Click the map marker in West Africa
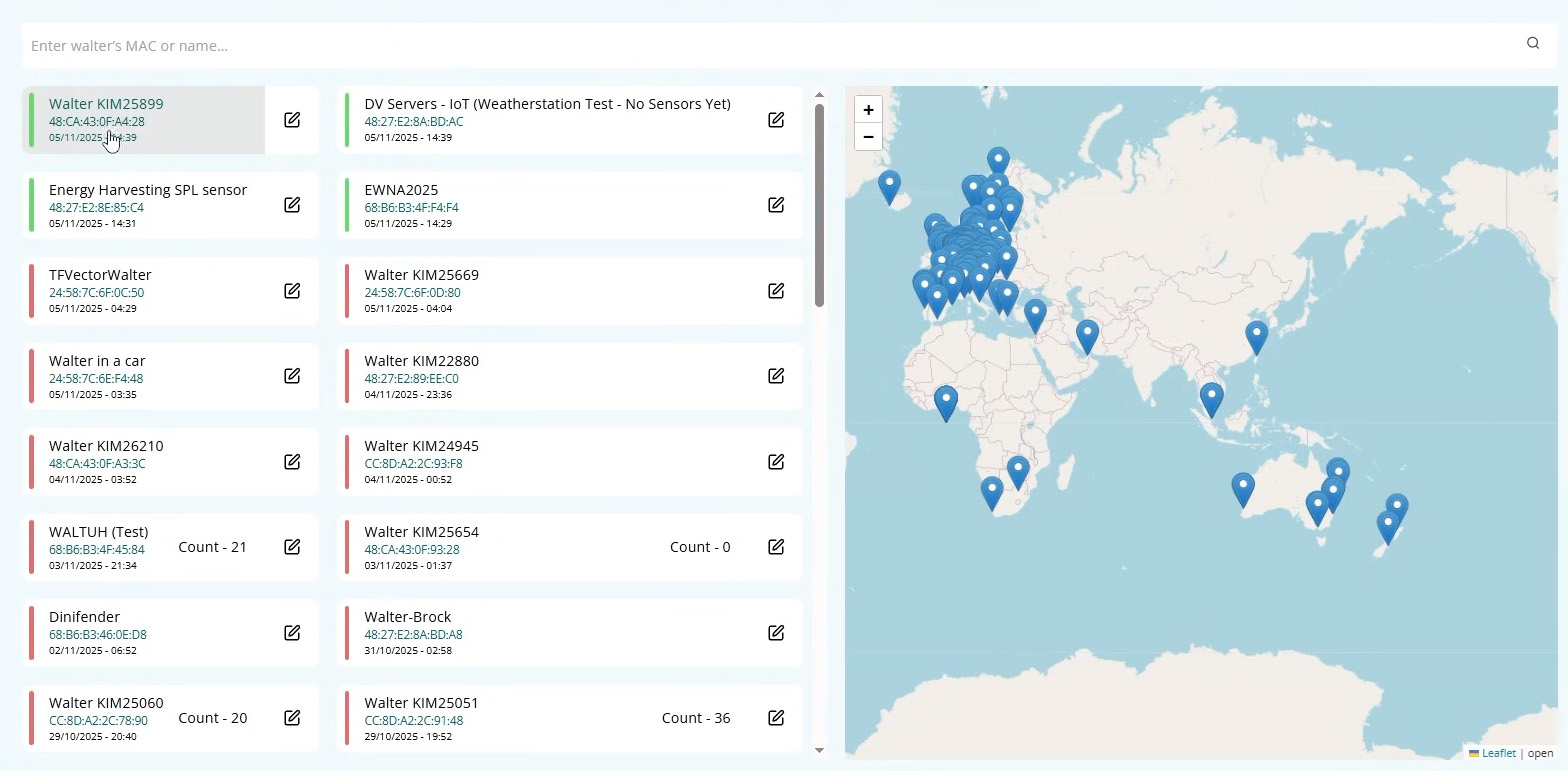This screenshot has width=1568, height=771. tap(945, 402)
